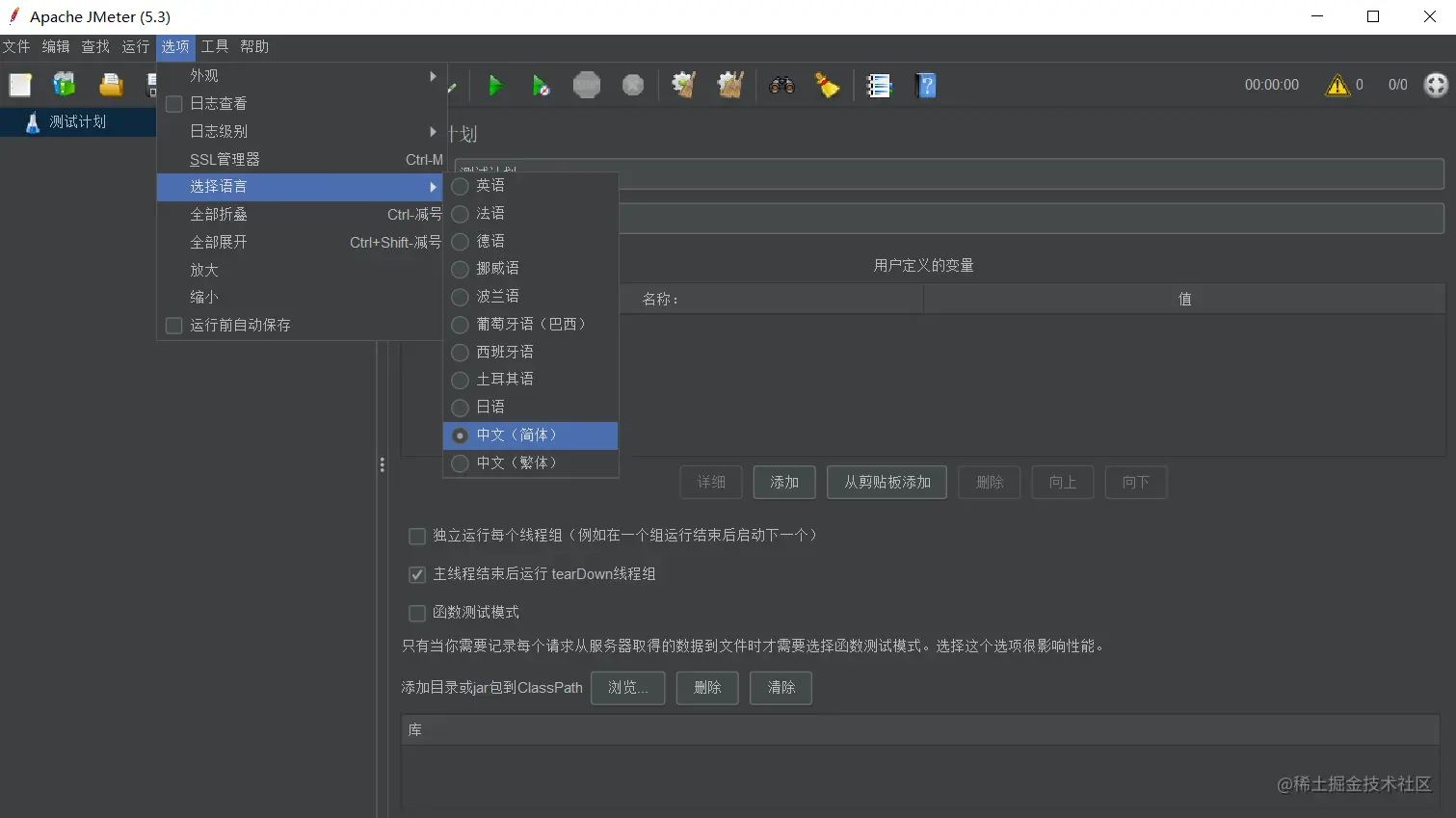This screenshot has width=1456, height=818.
Task: Click the Open file folder icon
Action: 111,86
